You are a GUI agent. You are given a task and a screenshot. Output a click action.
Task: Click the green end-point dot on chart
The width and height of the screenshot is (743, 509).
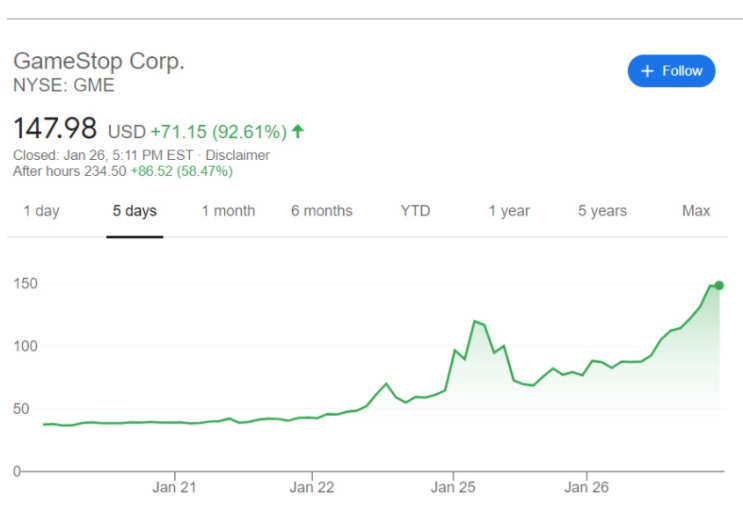point(719,285)
